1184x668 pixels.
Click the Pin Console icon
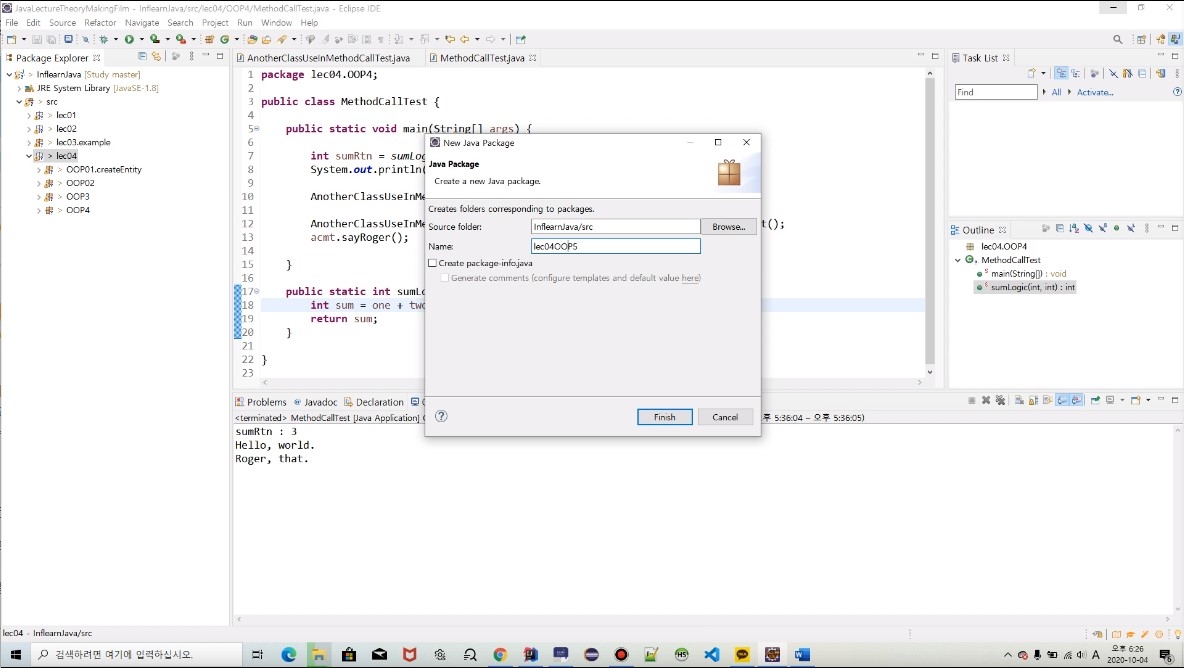pos(1095,400)
